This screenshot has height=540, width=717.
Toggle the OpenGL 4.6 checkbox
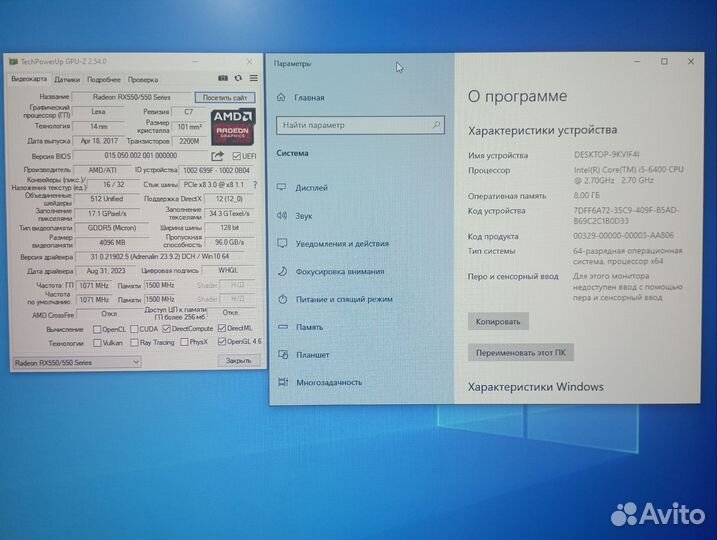[x=222, y=342]
